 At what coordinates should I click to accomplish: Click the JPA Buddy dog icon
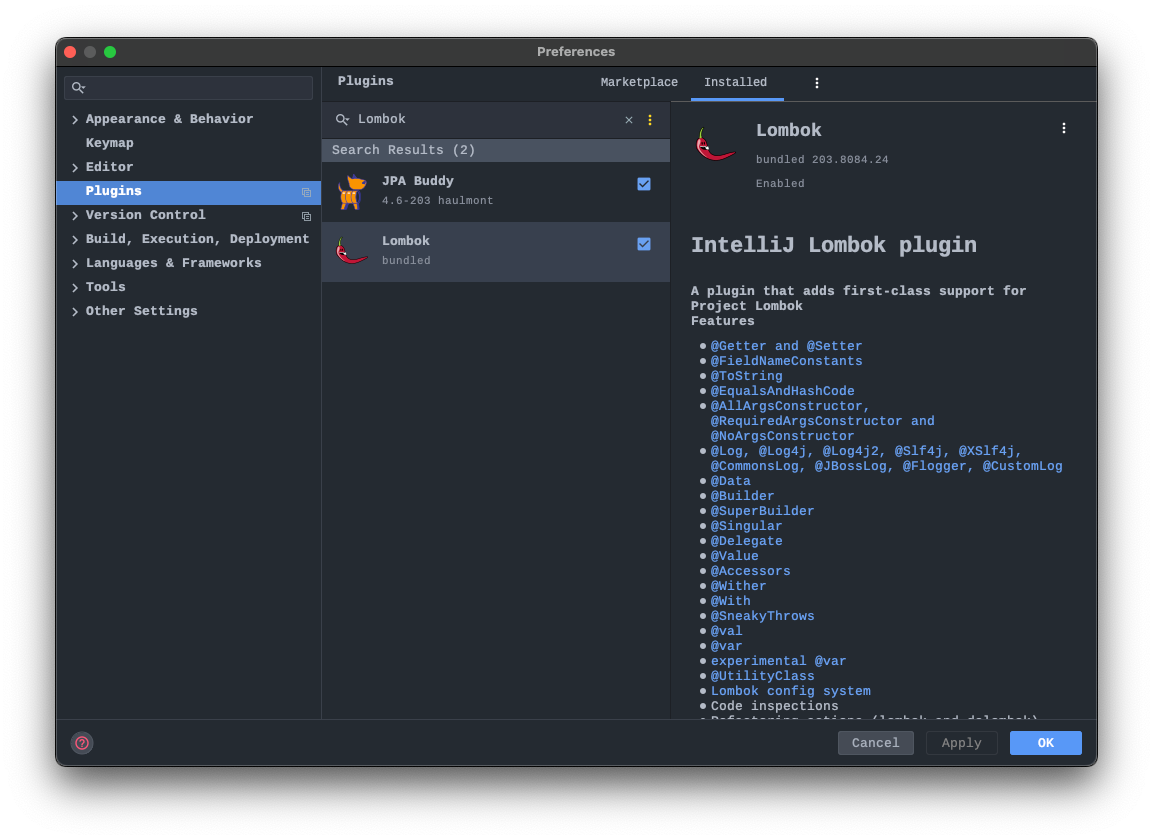coord(352,192)
